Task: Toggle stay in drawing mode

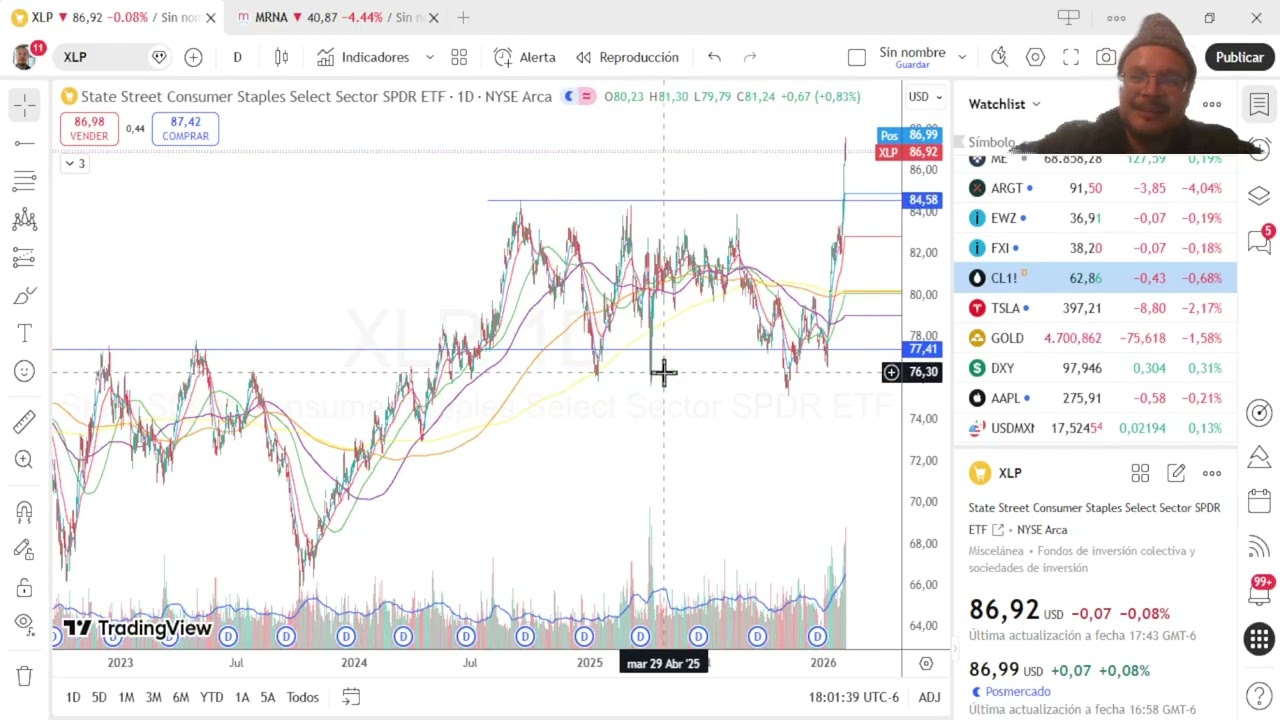Action: (x=25, y=549)
